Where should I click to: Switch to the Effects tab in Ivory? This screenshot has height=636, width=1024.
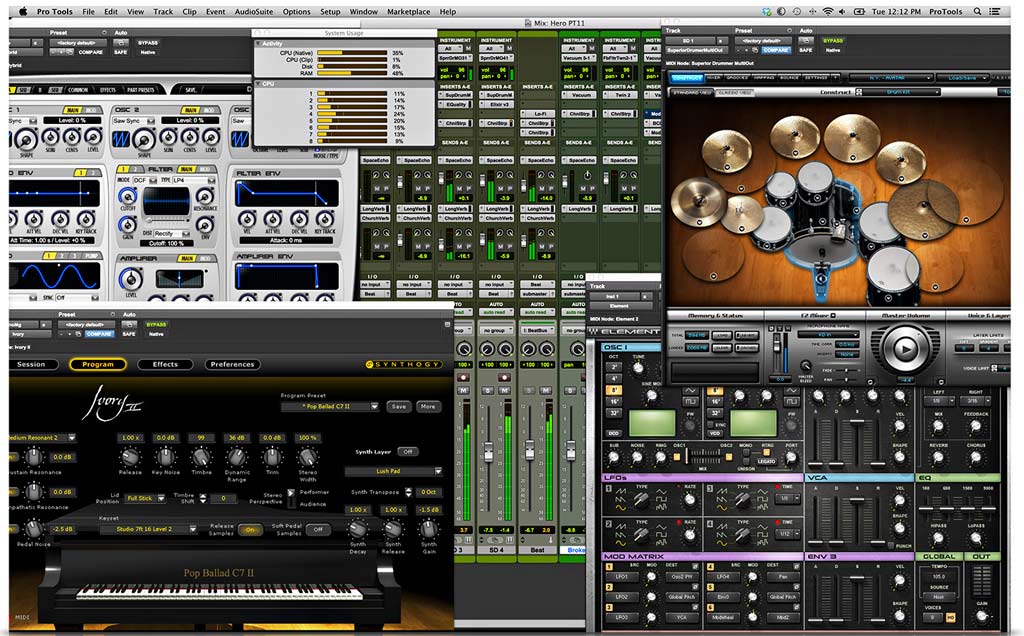pyautogui.click(x=165, y=364)
